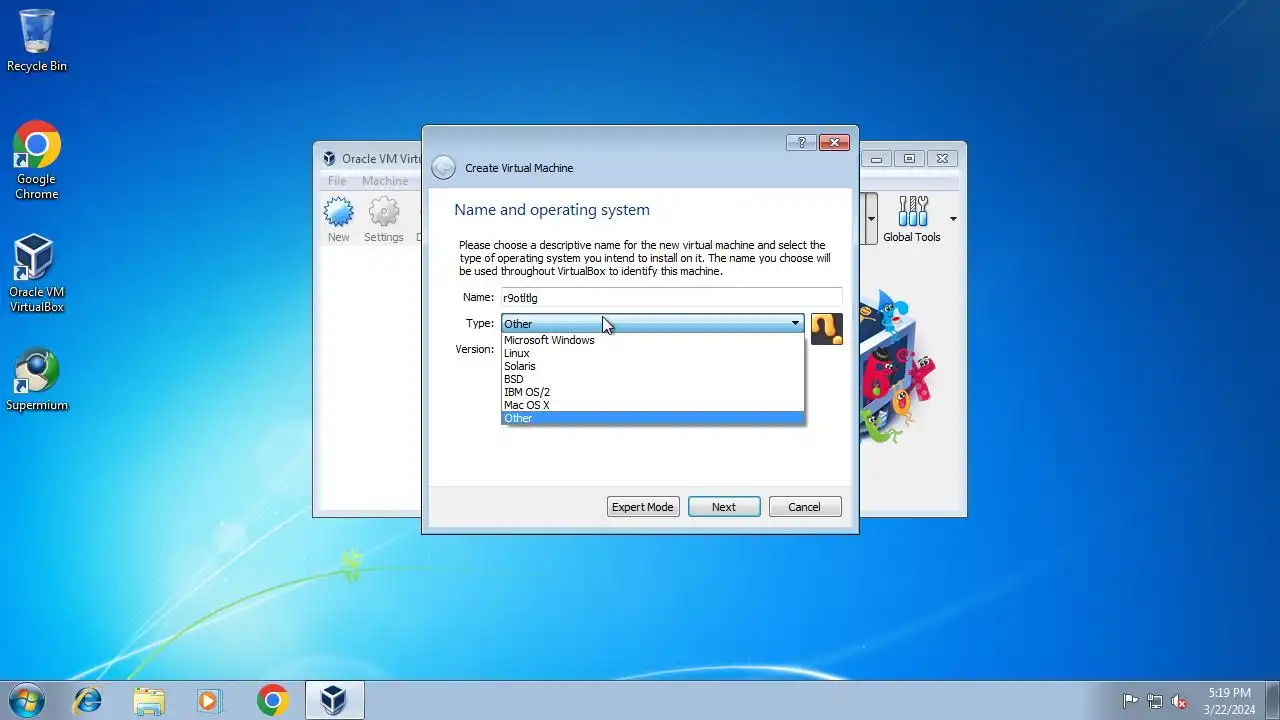Click New toolbar icon in VirtualBox Manager
The height and width of the screenshot is (720, 1280).
click(x=339, y=220)
